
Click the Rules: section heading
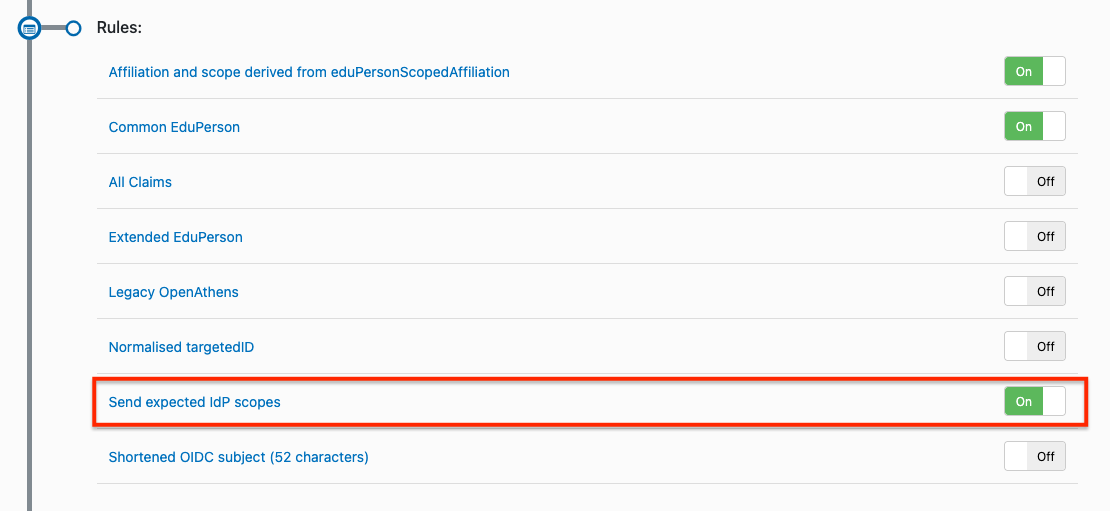119,28
